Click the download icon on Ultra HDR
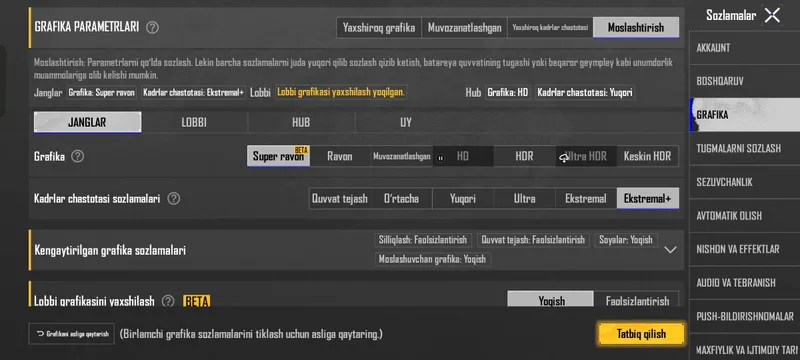This screenshot has width=800, height=360. [x=563, y=158]
